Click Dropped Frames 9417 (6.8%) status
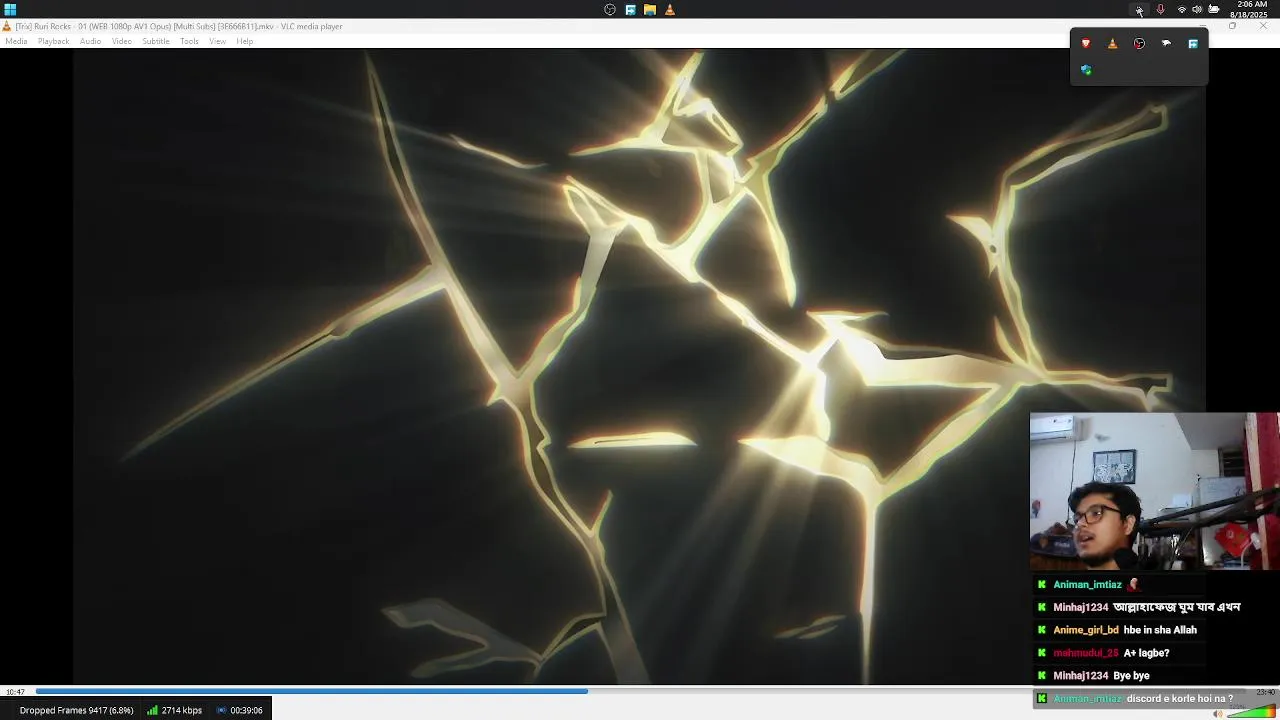Screen dimensions: 1280x720 click(x=76, y=710)
